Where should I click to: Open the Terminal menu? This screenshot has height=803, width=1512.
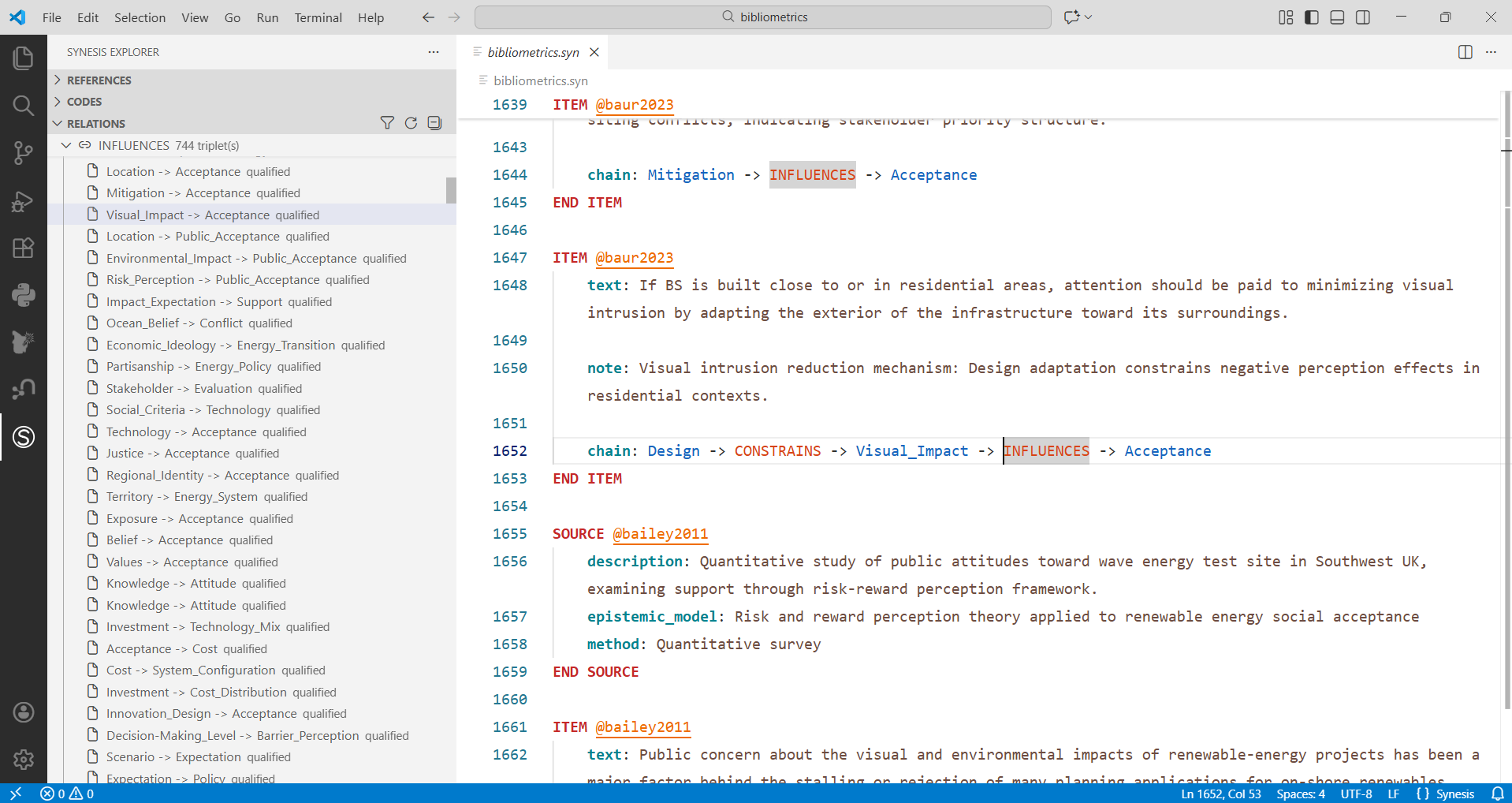coord(318,17)
